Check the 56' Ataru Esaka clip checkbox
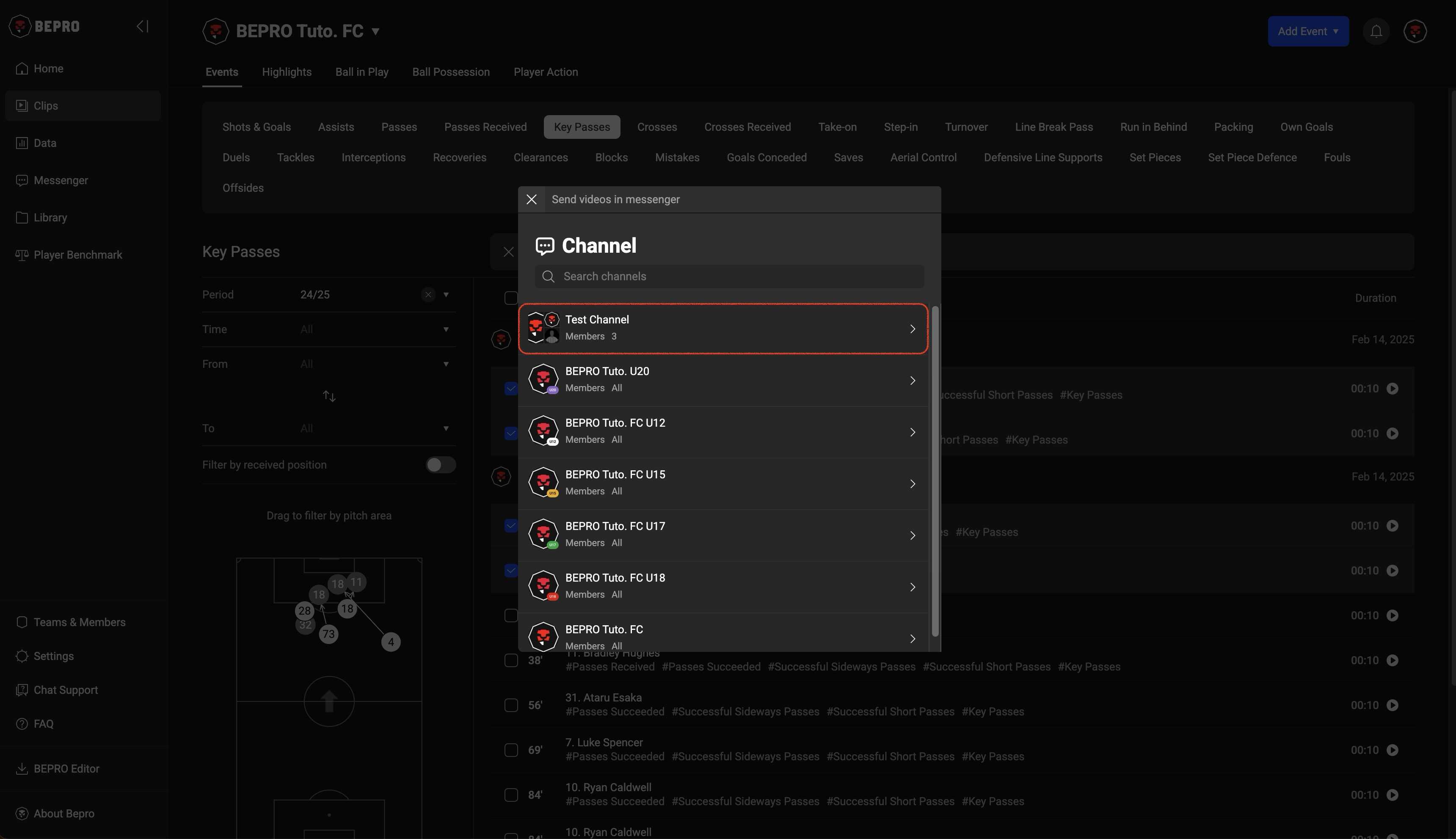Screen dimensions: 1456x839 click(511, 705)
